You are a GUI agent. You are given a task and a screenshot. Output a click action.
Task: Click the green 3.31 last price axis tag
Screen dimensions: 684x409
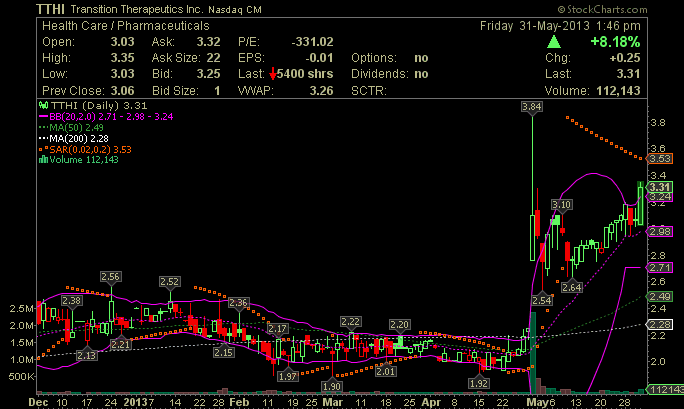click(x=660, y=187)
